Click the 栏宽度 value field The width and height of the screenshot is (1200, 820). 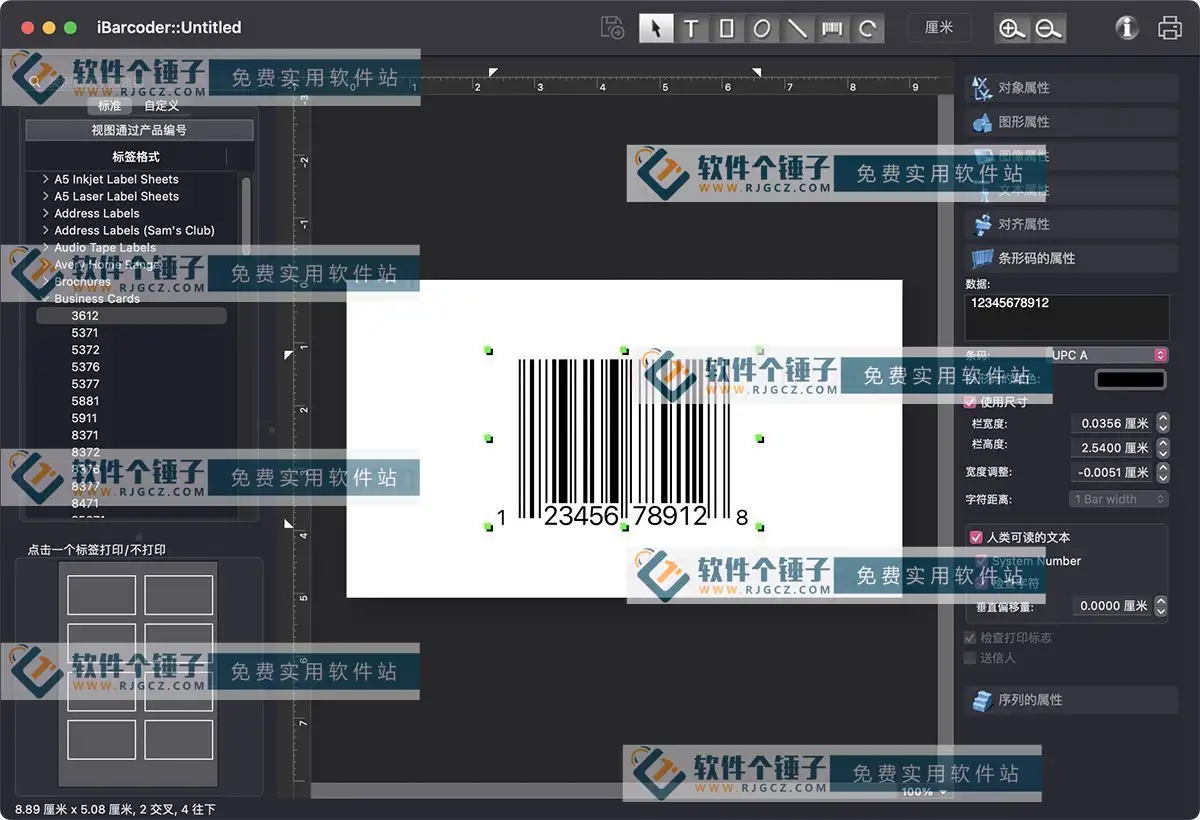point(1111,424)
